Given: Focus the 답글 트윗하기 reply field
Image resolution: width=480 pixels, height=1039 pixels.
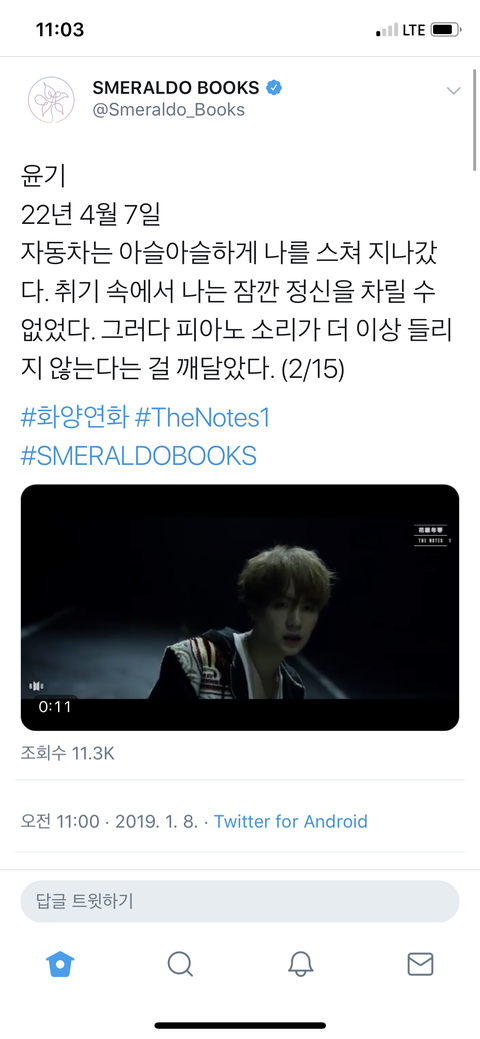Looking at the screenshot, I should click(240, 902).
